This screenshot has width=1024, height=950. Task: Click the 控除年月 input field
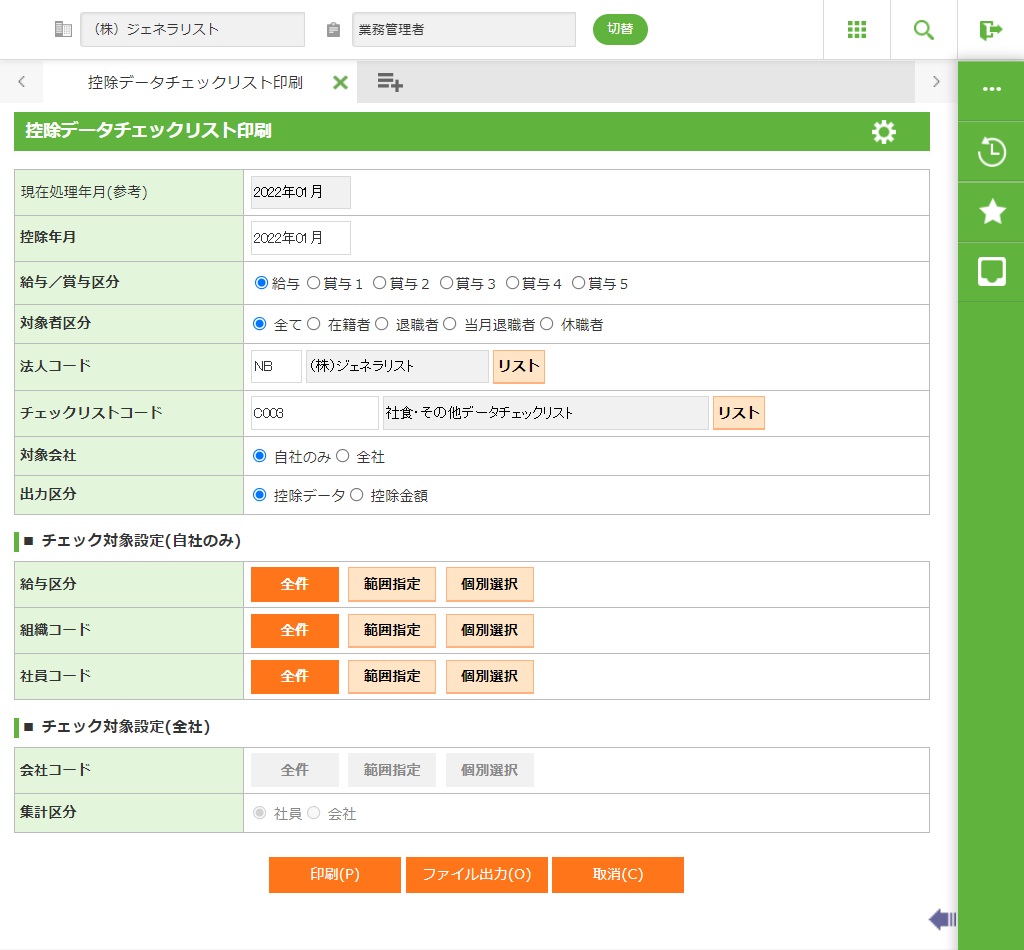point(300,238)
